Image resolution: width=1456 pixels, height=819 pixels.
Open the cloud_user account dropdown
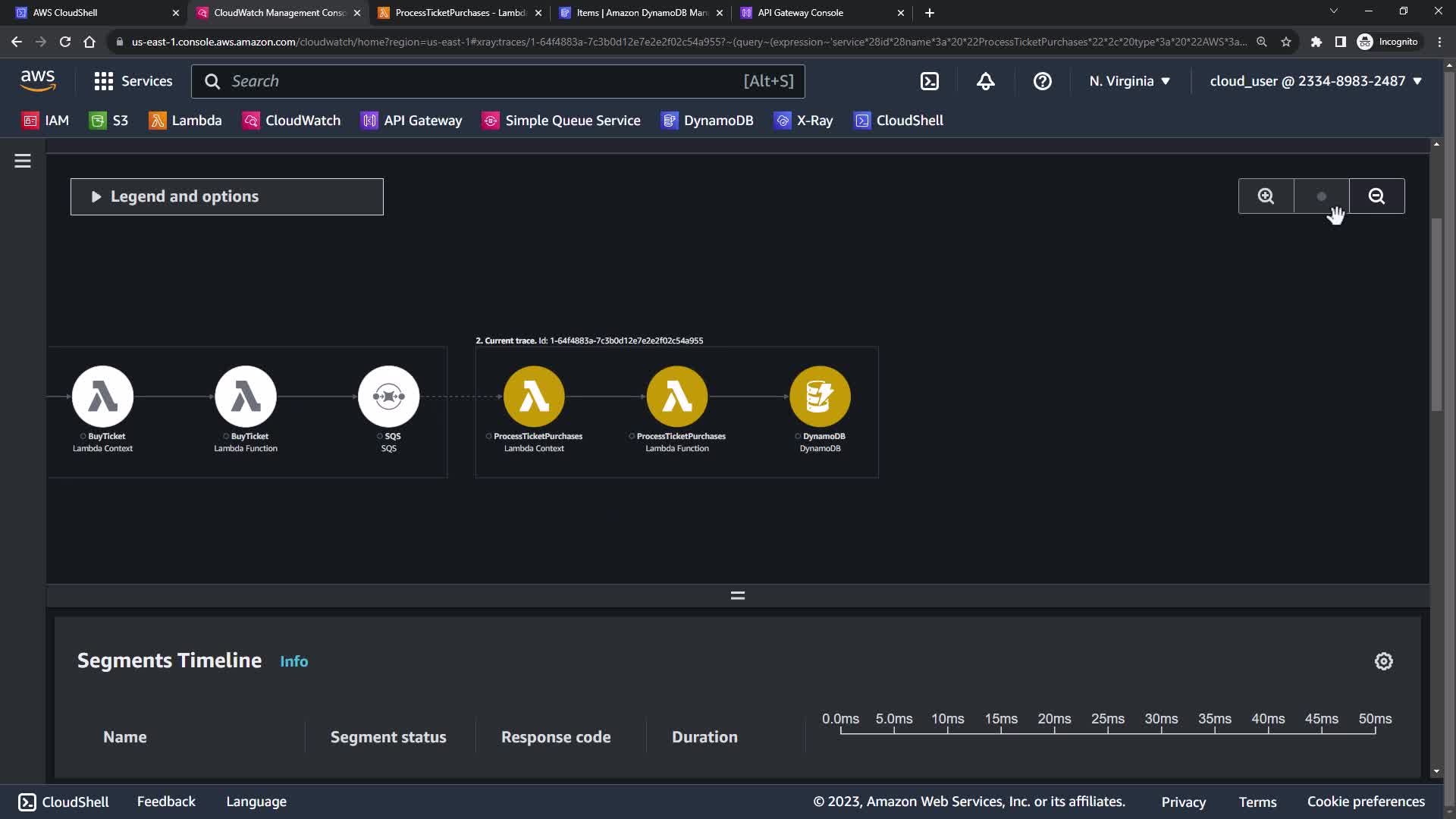point(1315,81)
